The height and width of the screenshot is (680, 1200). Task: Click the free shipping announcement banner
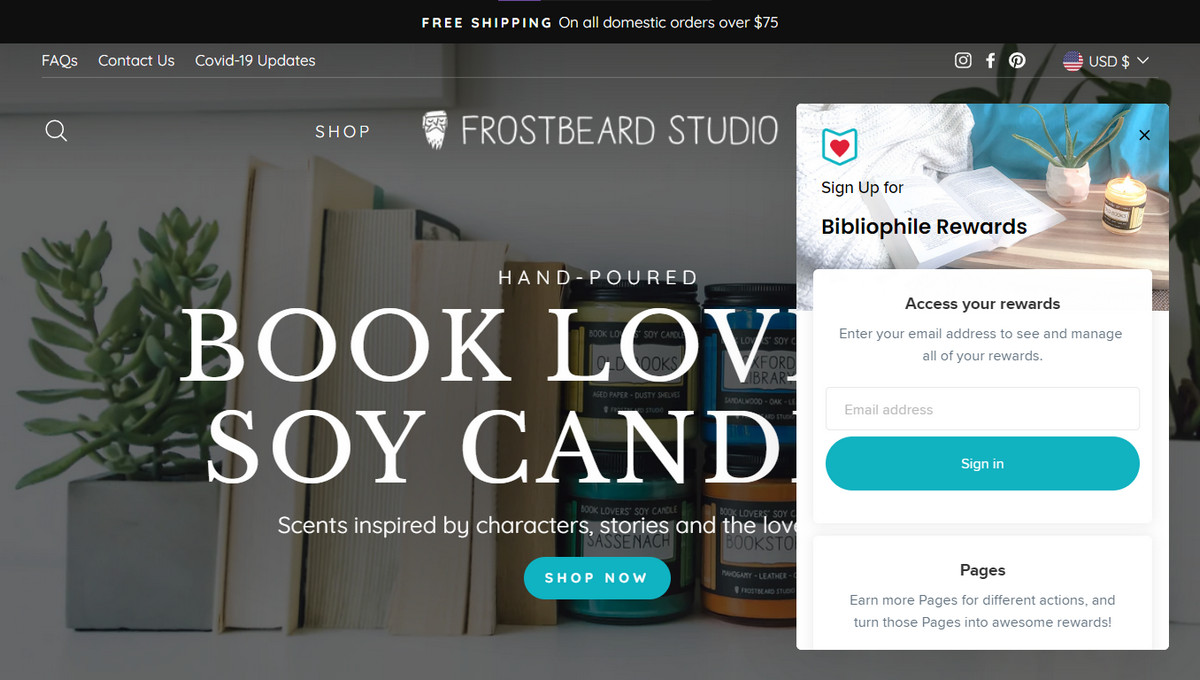click(600, 22)
